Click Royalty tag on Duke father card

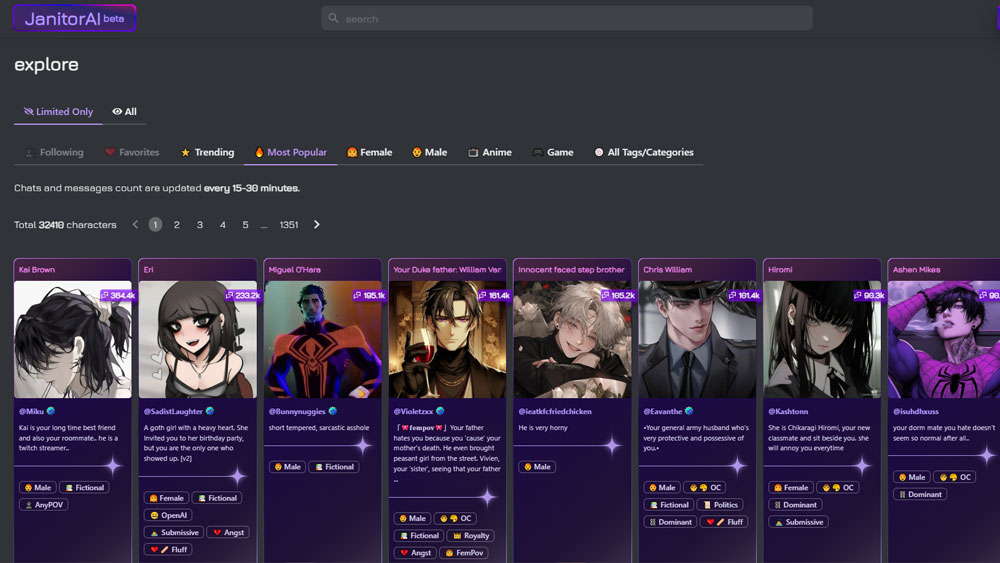pos(471,536)
